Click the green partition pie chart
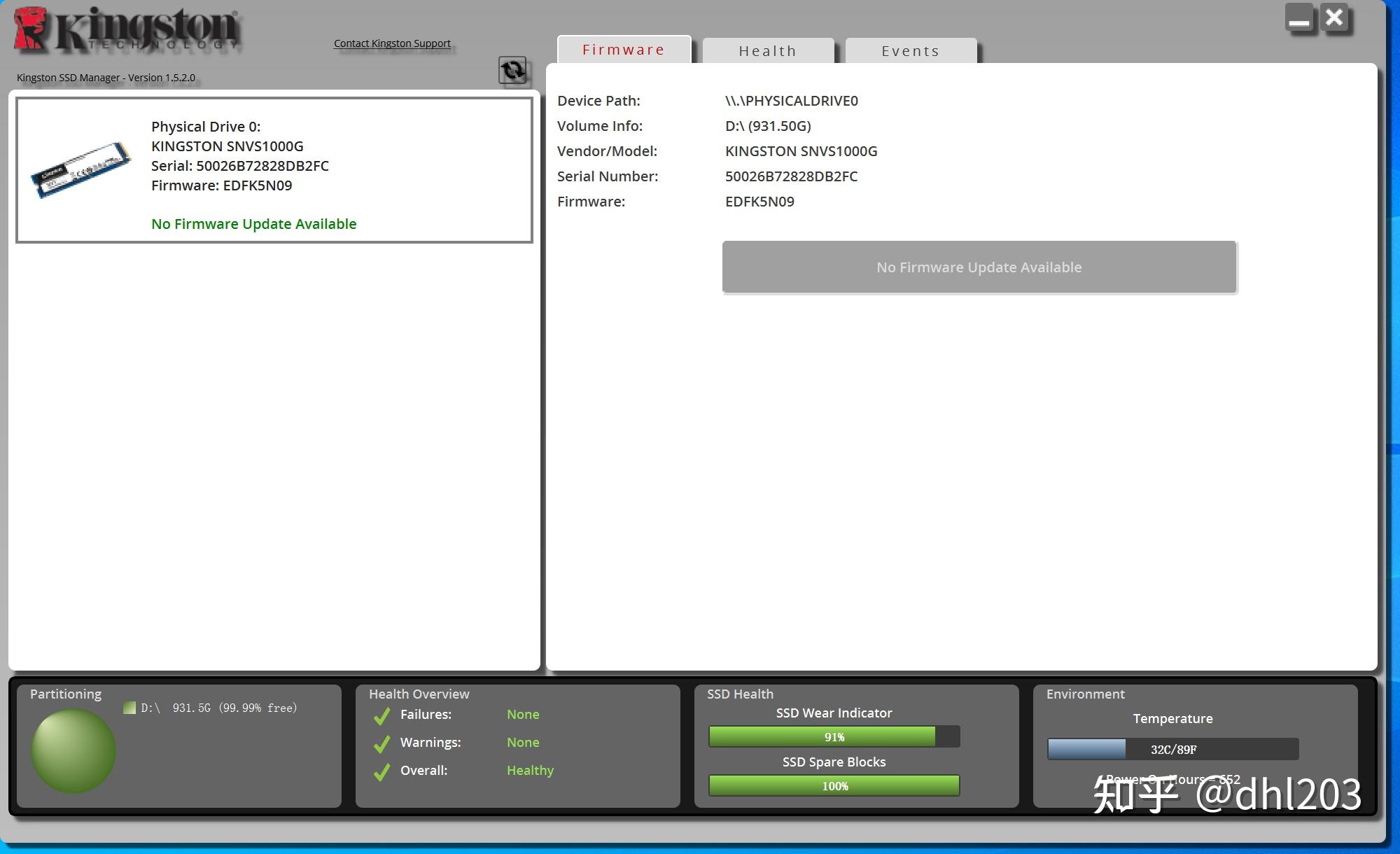The width and height of the screenshot is (1400, 854). pos(73,750)
